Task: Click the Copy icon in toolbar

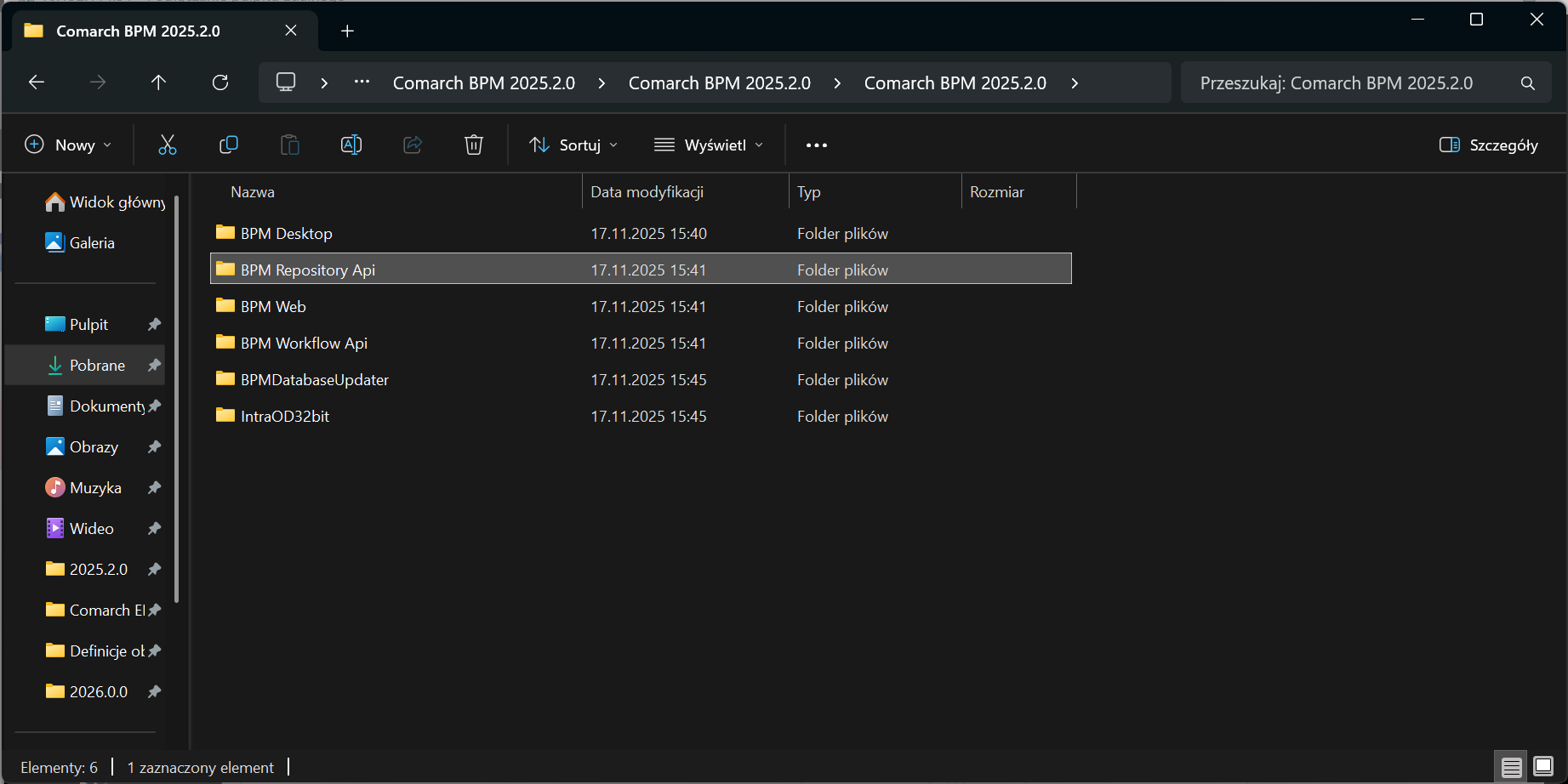Action: pos(229,145)
